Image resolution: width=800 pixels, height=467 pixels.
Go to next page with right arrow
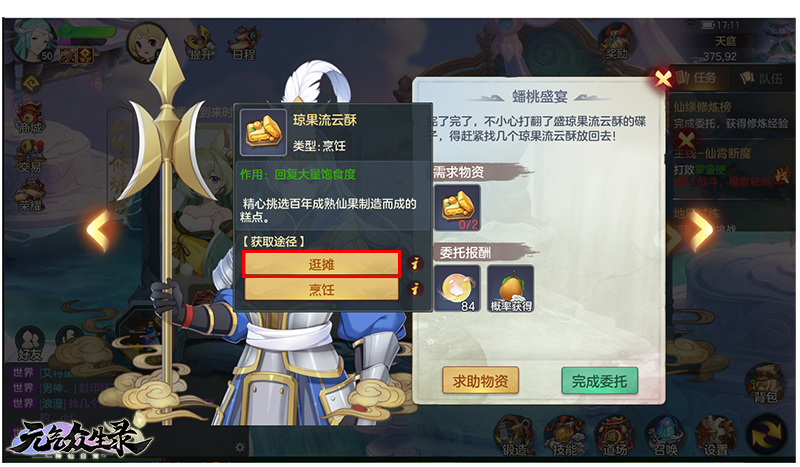coord(702,231)
